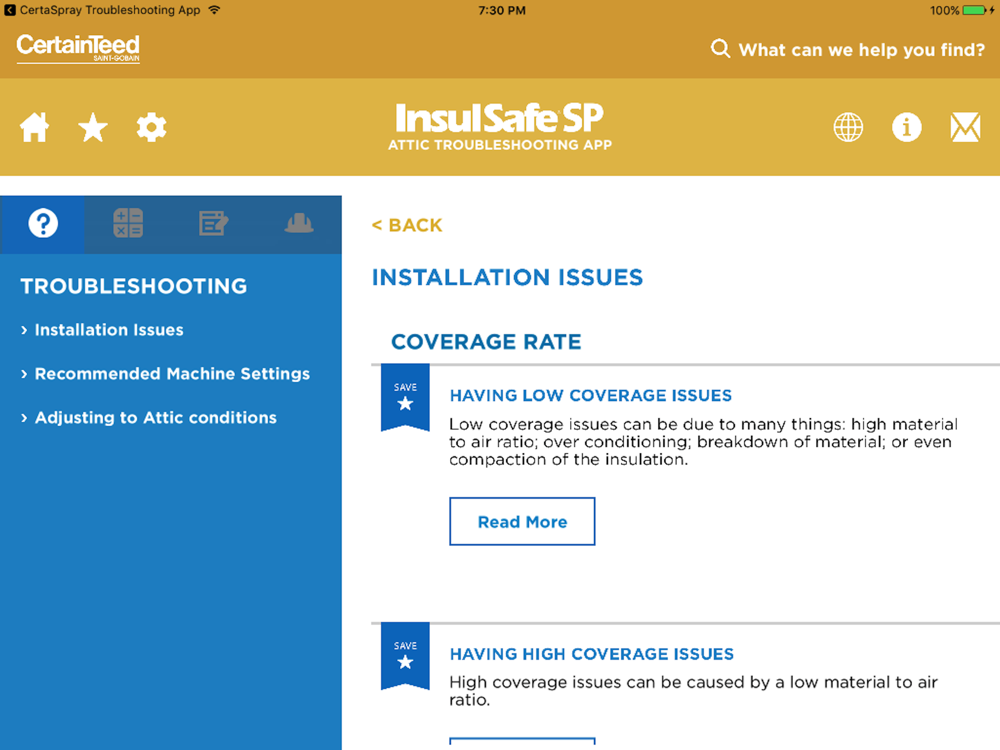Go back using the BACK link
Screen dimensions: 1000x750
click(407, 225)
